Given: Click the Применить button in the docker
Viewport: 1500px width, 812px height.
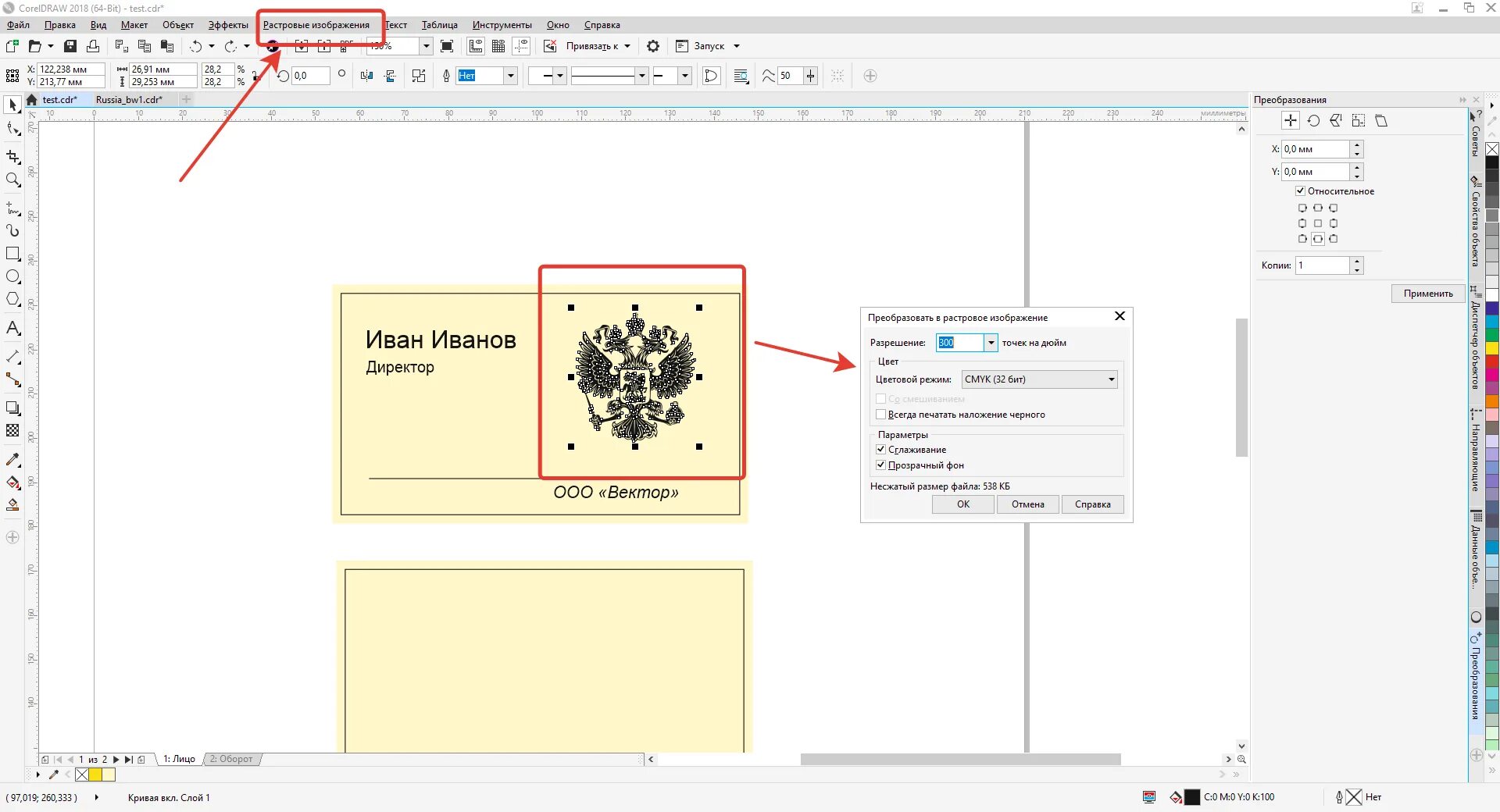Looking at the screenshot, I should (1428, 294).
